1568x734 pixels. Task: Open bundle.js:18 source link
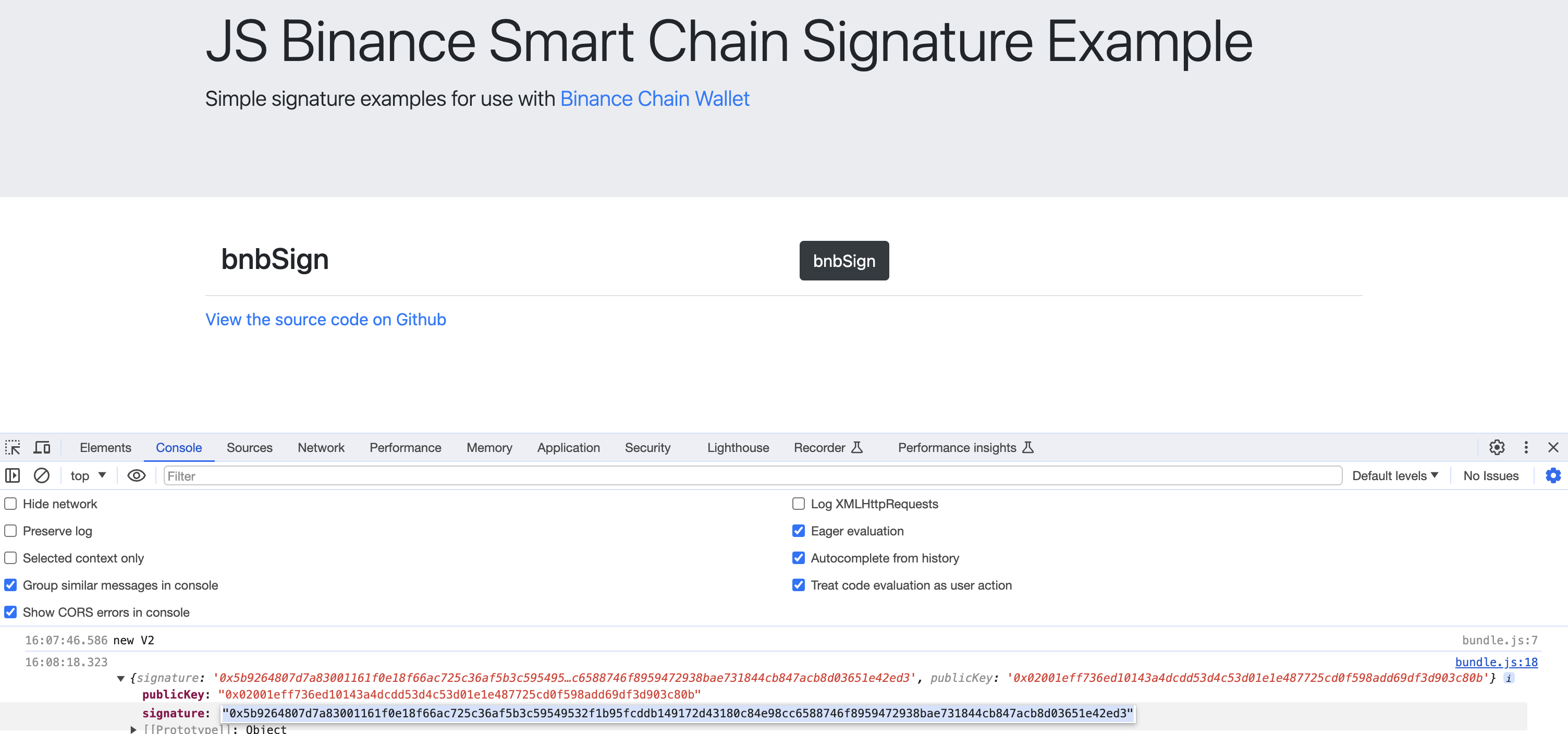(1496, 662)
